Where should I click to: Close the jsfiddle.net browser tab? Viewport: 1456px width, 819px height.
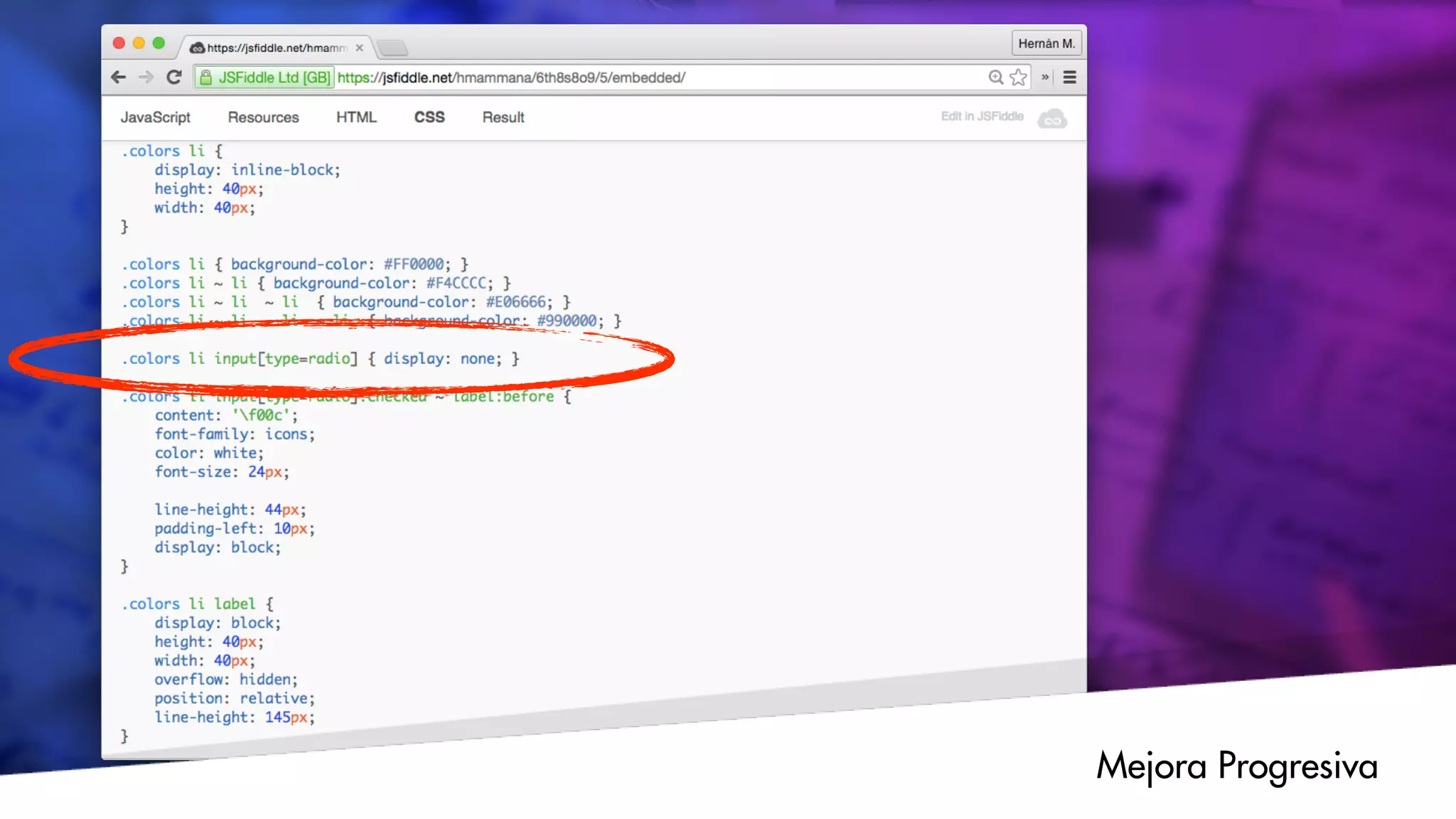point(360,48)
